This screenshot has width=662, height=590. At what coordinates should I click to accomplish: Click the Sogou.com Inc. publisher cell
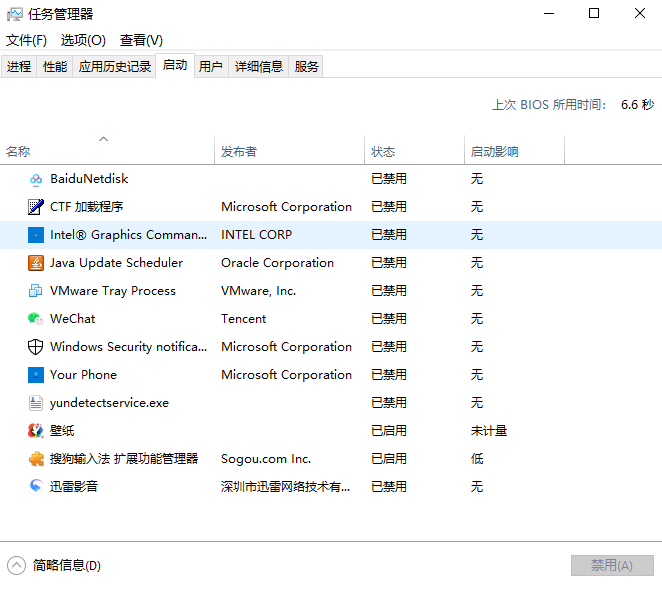[266, 459]
